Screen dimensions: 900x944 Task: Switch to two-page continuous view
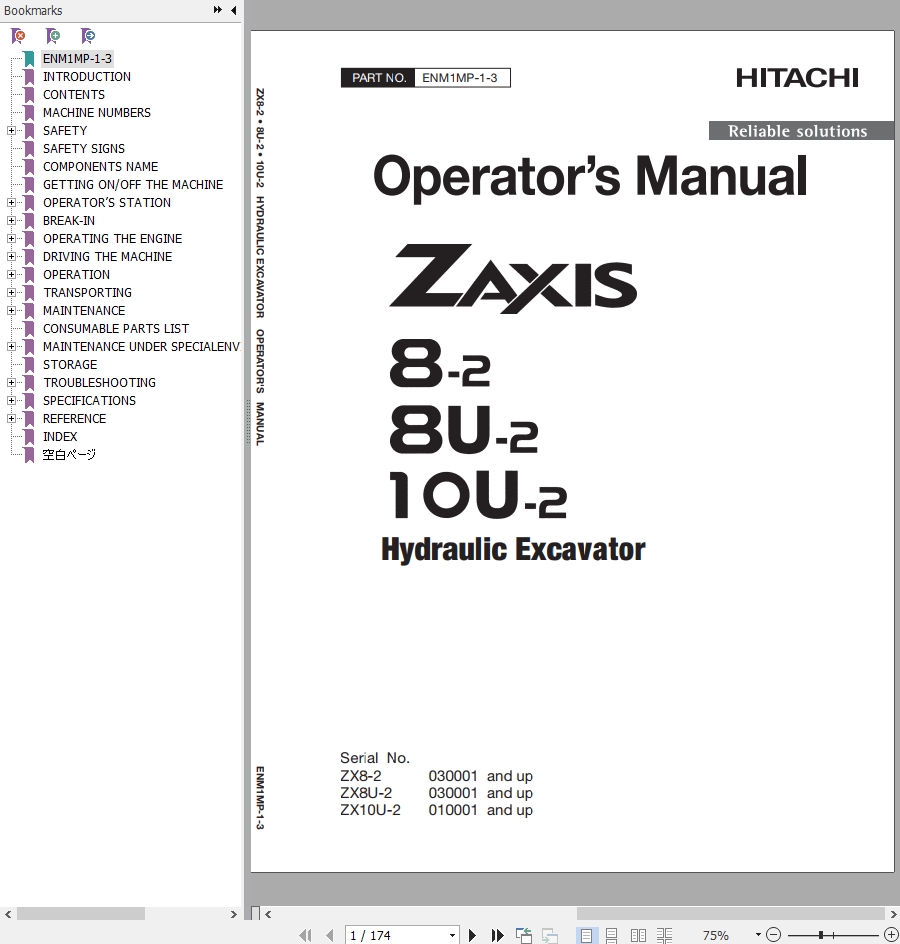tap(665, 935)
